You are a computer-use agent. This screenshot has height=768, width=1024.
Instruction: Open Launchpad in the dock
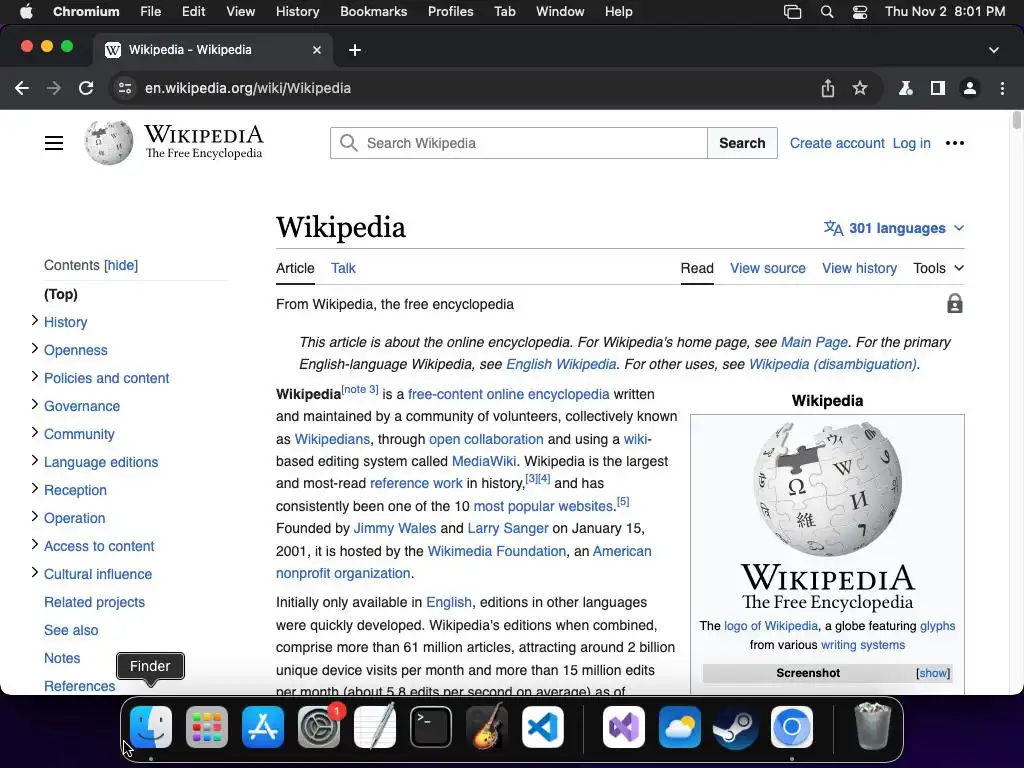(206, 727)
